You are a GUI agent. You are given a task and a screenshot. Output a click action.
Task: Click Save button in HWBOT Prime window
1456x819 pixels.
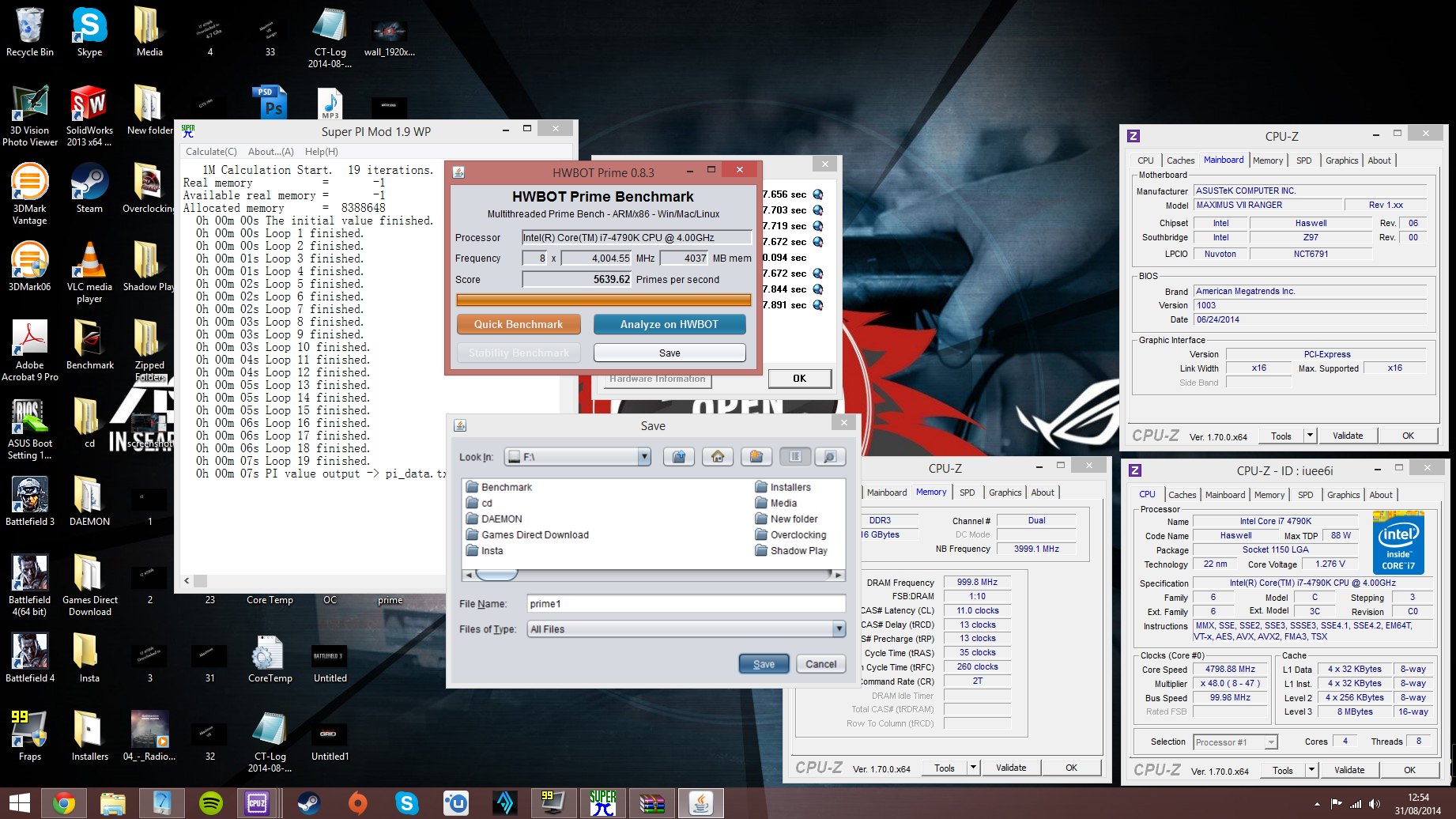670,353
